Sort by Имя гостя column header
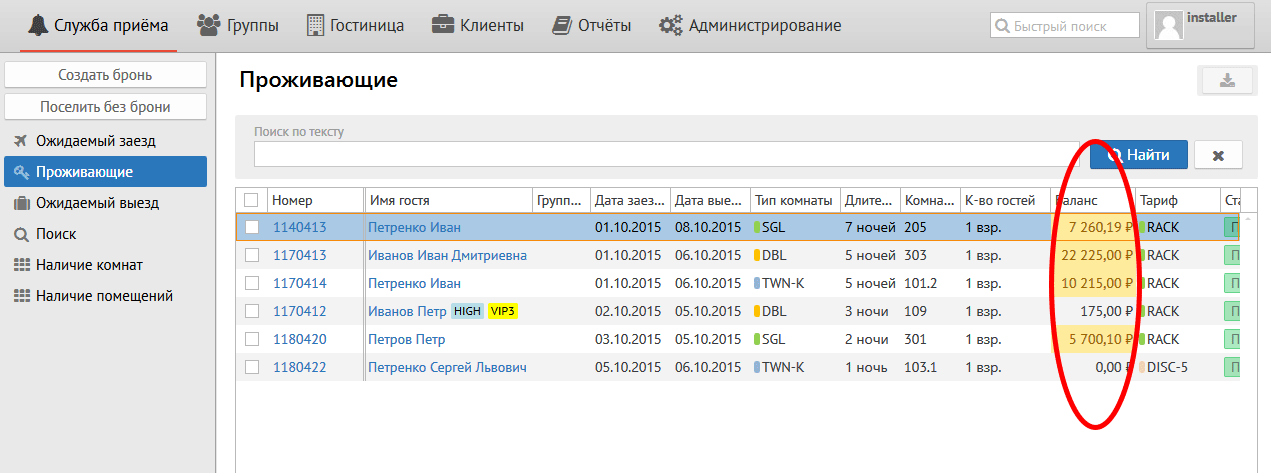This screenshot has width=1271, height=473. (399, 200)
